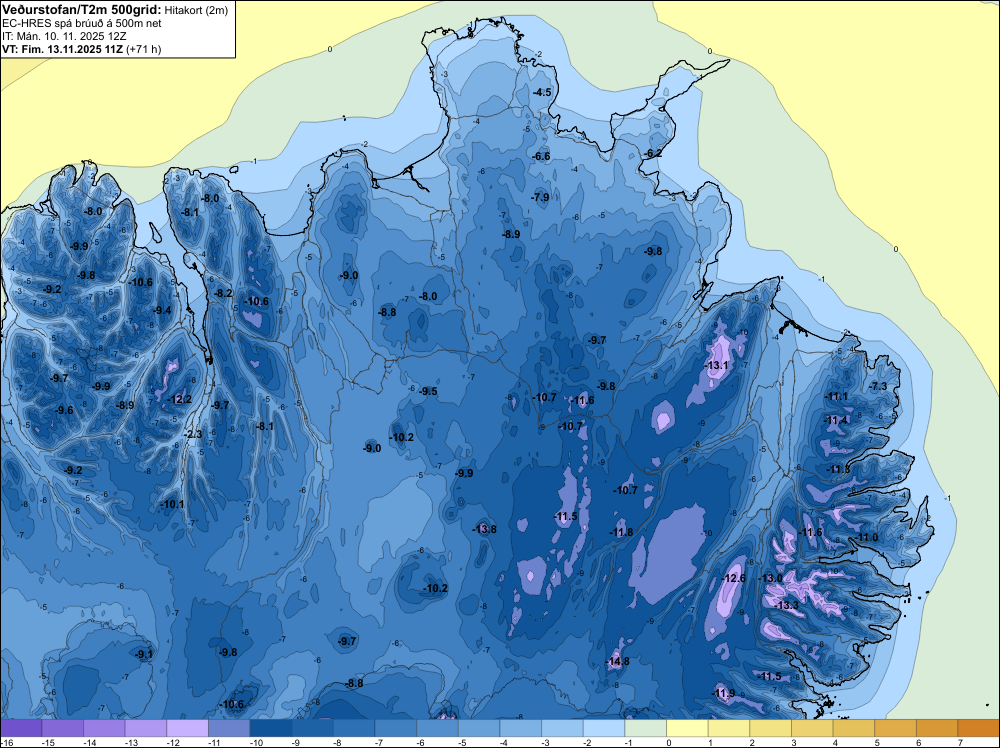Click the temperature value -6.2 on the map
Image resolution: width=1000 pixels, height=748 pixels.
pyautogui.click(x=653, y=153)
